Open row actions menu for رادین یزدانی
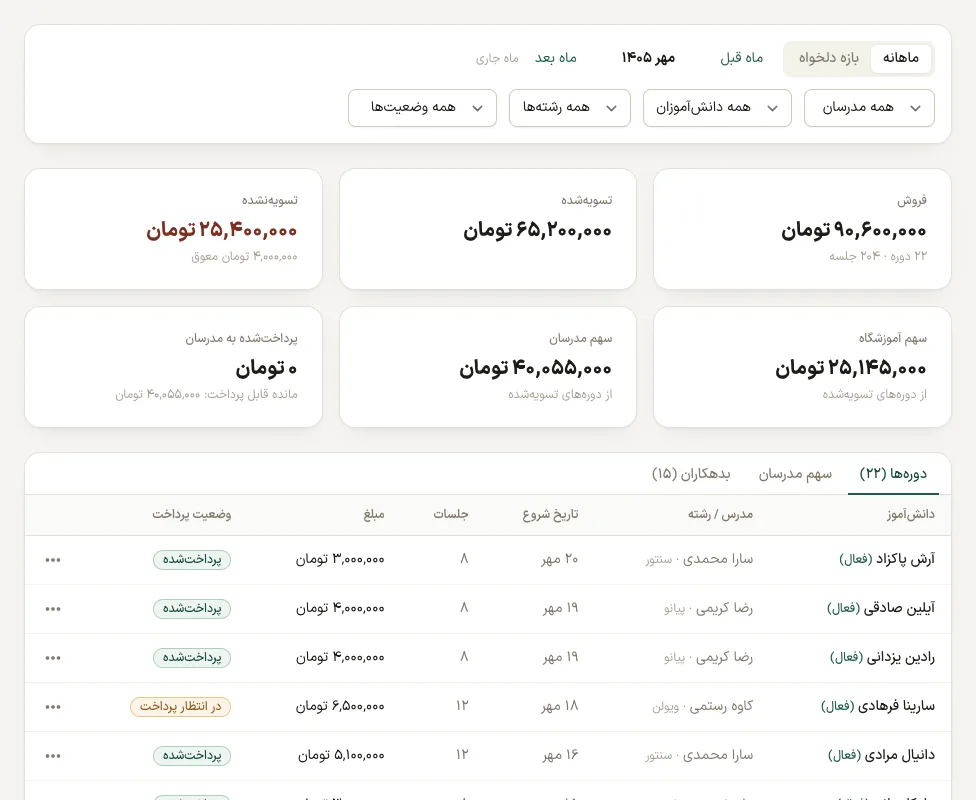976x800 pixels. coord(53,658)
